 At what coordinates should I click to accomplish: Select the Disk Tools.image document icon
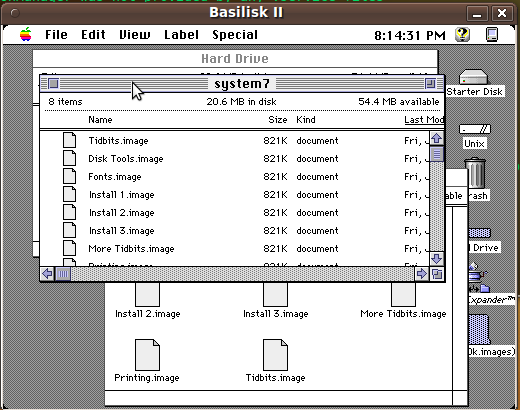(x=69, y=158)
